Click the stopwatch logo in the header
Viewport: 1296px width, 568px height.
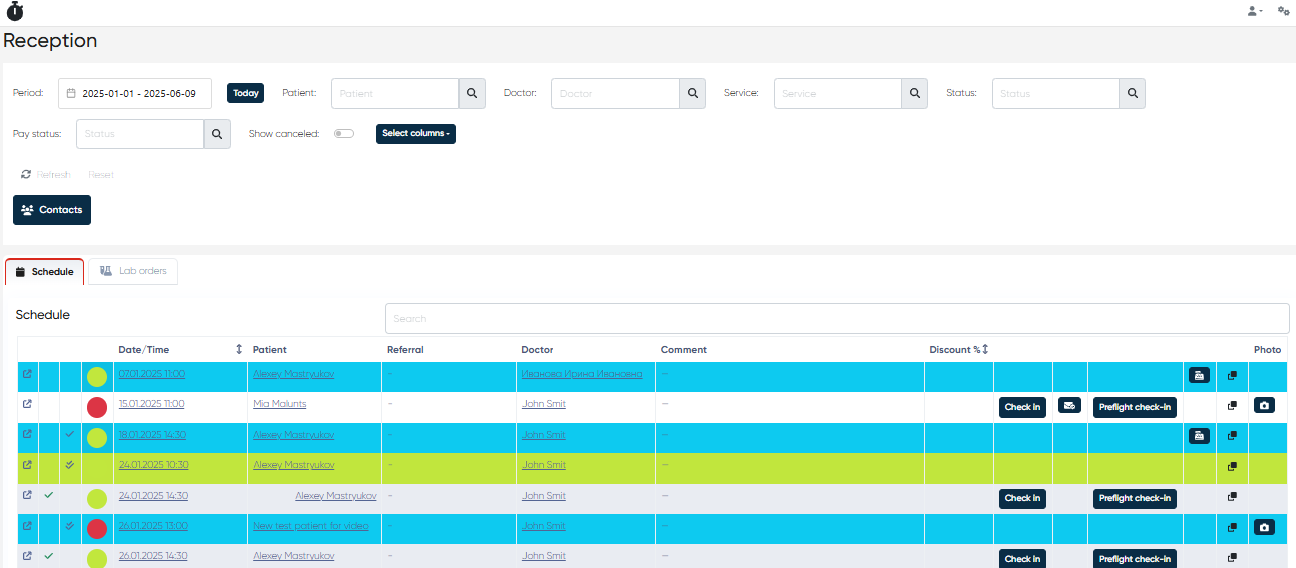[15, 12]
